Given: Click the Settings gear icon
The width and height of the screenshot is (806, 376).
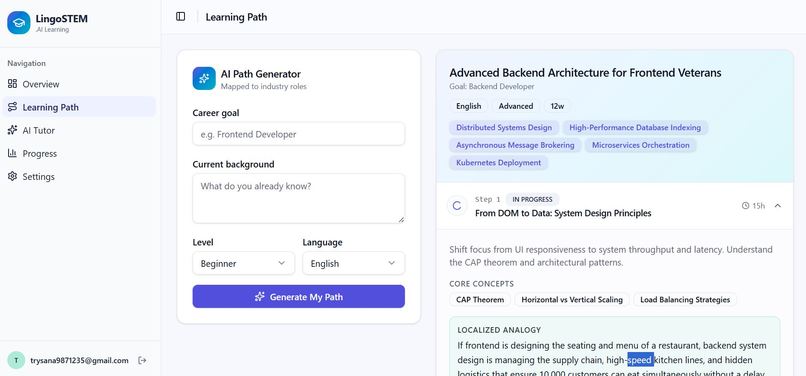Looking at the screenshot, I should coord(12,176).
